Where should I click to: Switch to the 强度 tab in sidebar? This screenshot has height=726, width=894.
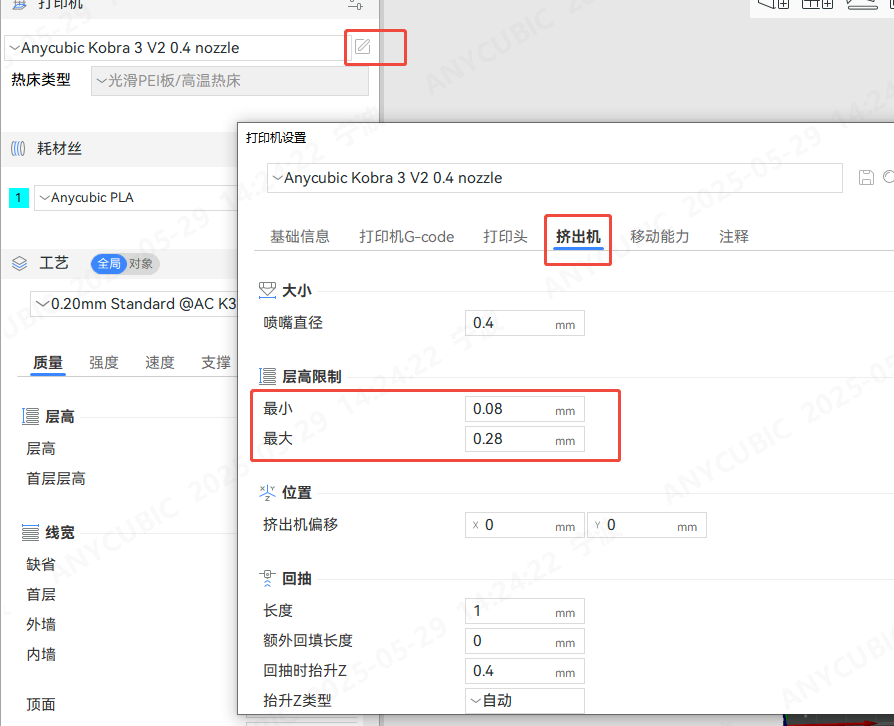click(x=104, y=363)
